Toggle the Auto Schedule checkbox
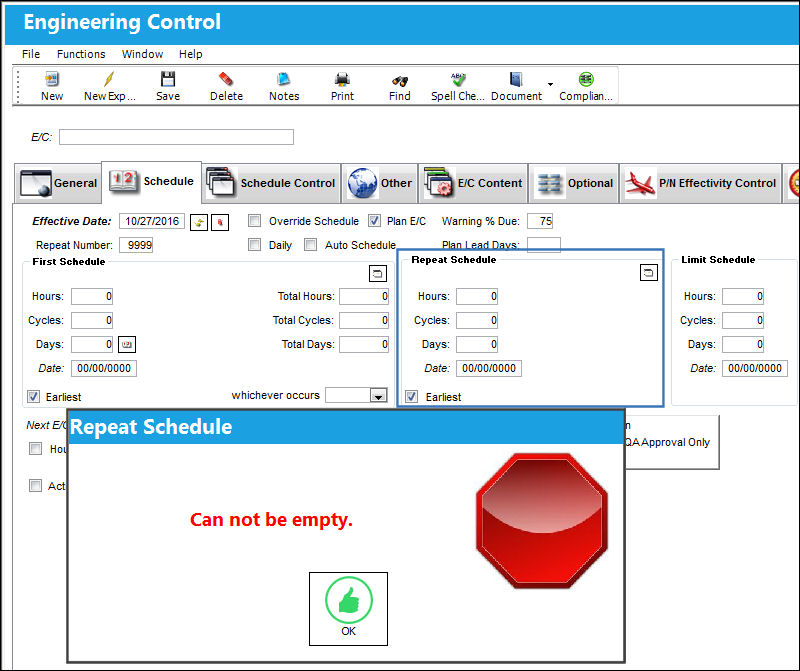Image resolution: width=800 pixels, height=671 pixels. [310, 245]
